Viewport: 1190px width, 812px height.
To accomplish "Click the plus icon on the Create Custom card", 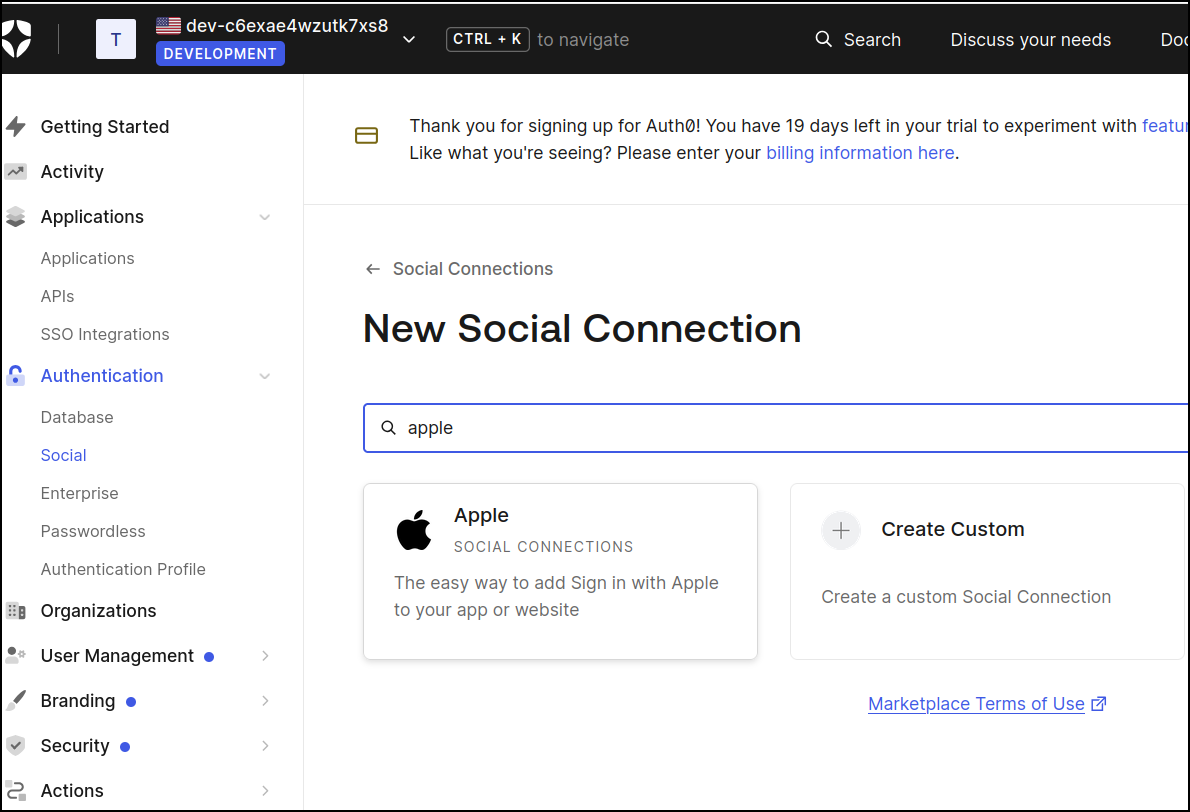I will 841,530.
